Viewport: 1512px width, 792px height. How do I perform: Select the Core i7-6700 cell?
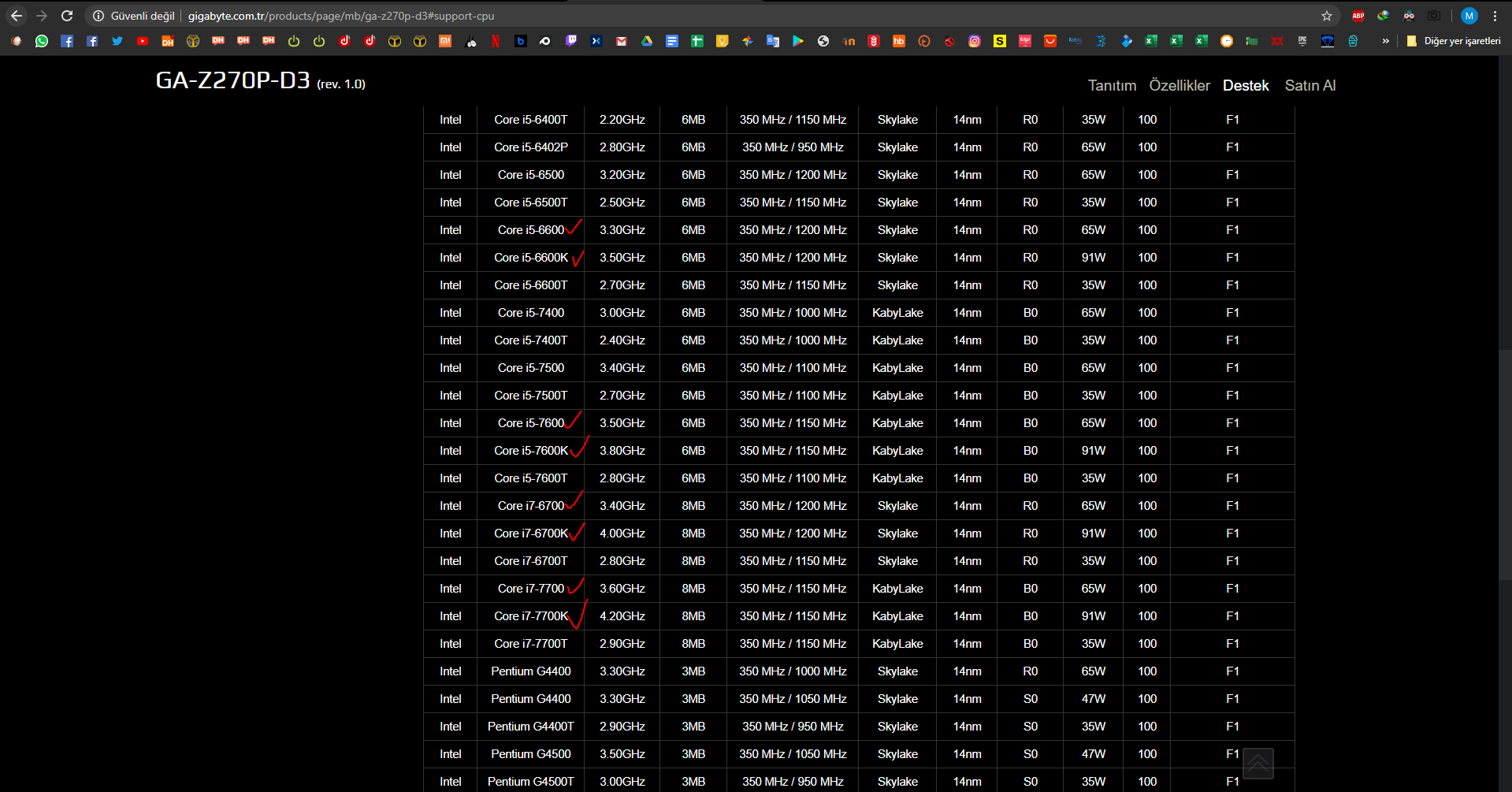point(531,506)
